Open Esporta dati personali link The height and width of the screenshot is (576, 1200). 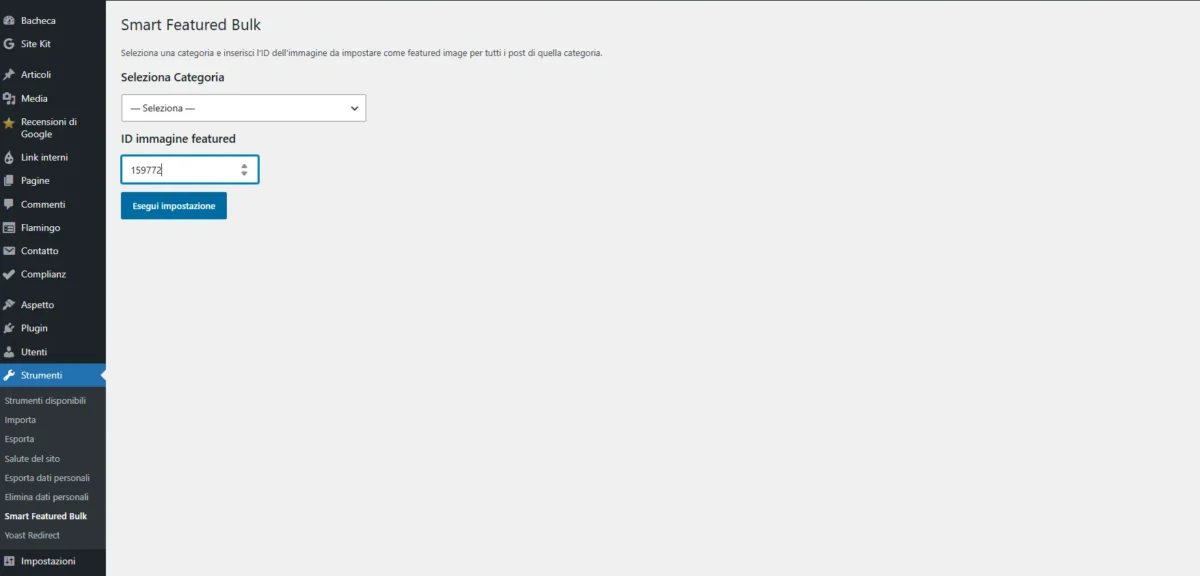point(47,478)
